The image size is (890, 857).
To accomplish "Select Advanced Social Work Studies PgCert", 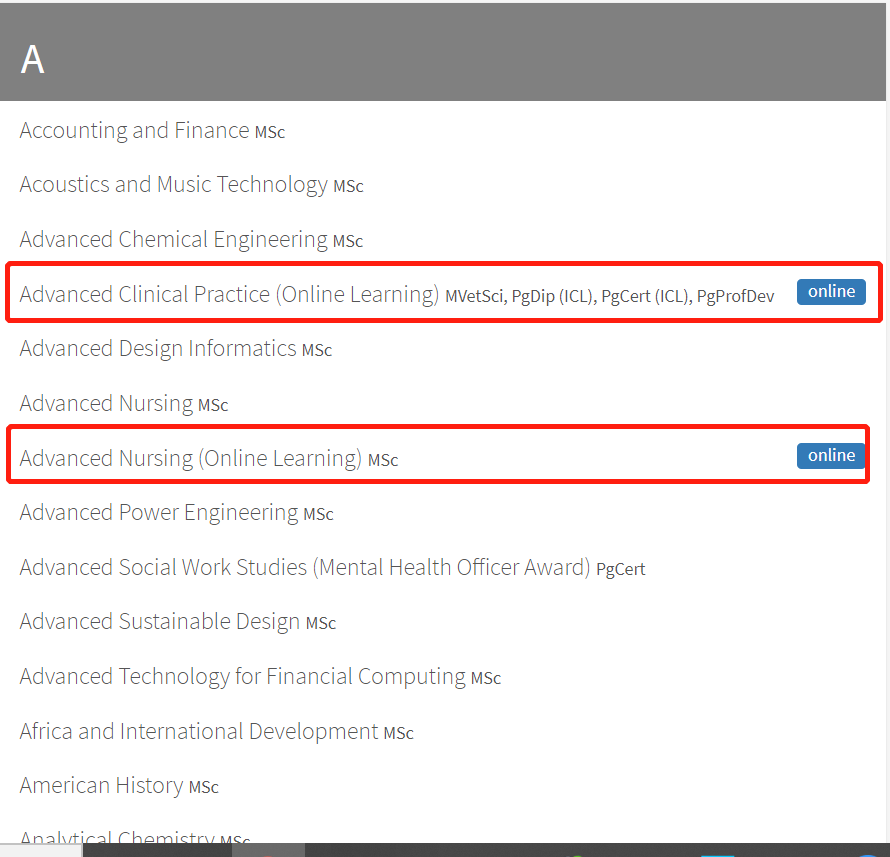I will 333,568.
